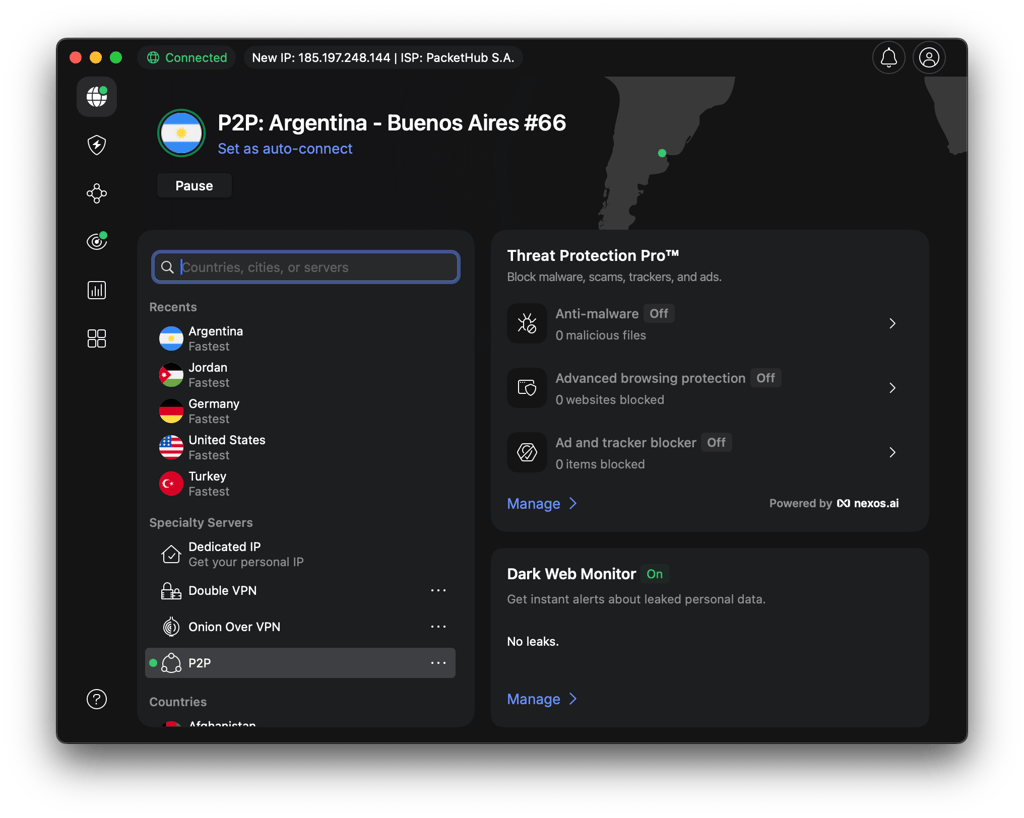Screen dimensions: 1024x818
Task: Click the green server dot on map
Action: click(x=662, y=153)
